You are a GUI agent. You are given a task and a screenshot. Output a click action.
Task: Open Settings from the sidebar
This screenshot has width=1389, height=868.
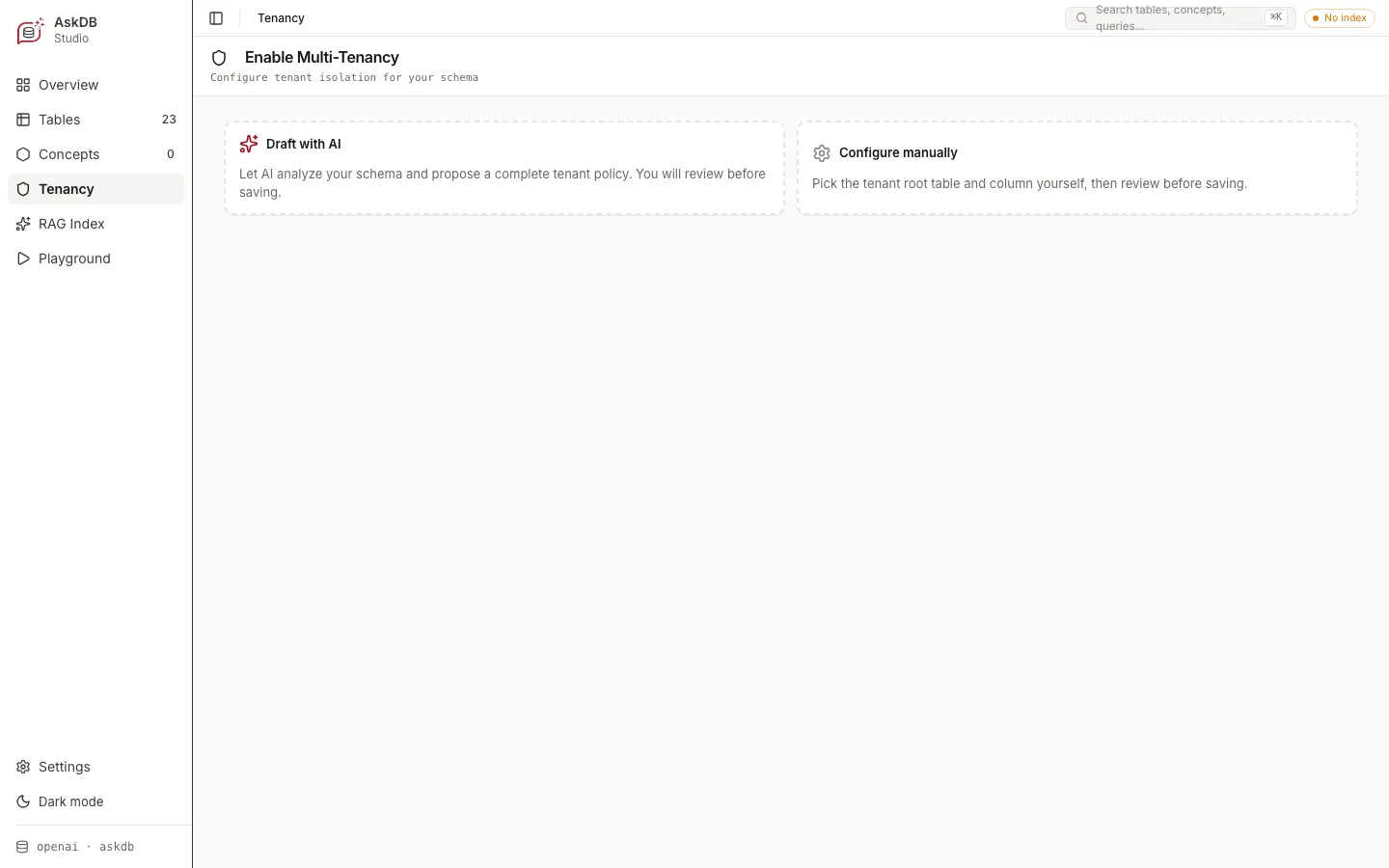point(95,767)
